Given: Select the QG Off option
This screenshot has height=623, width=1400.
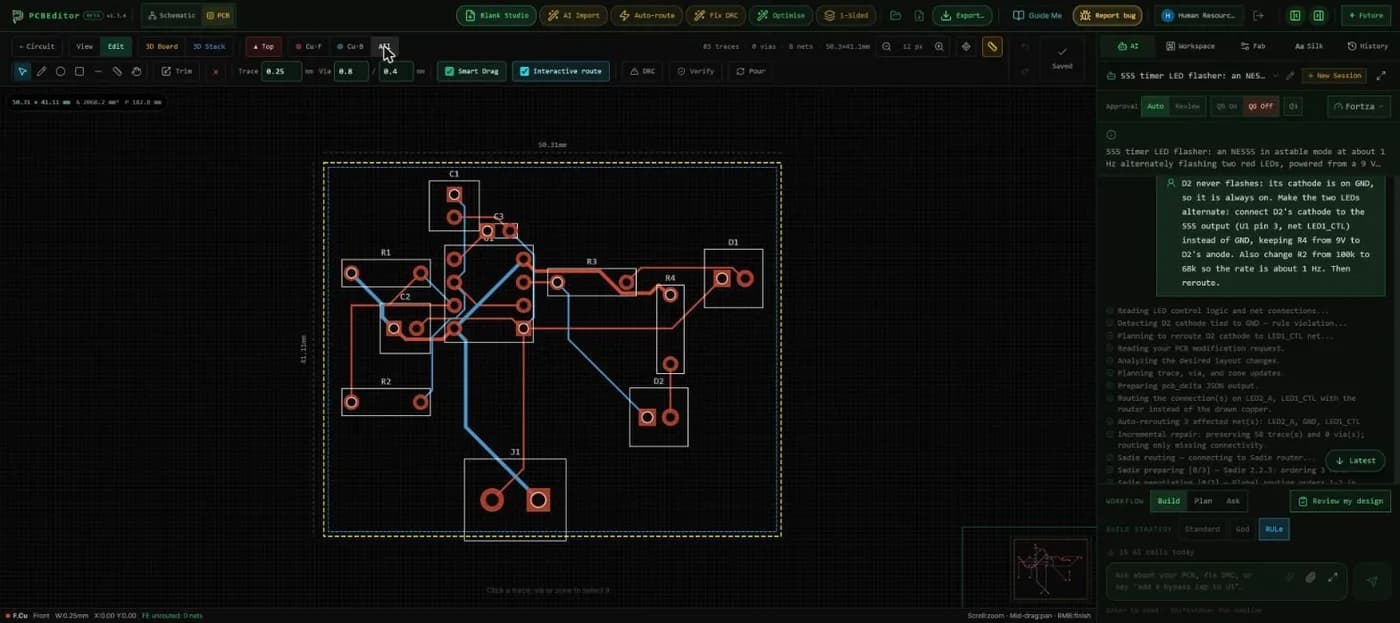Looking at the screenshot, I should pyautogui.click(x=1260, y=106).
